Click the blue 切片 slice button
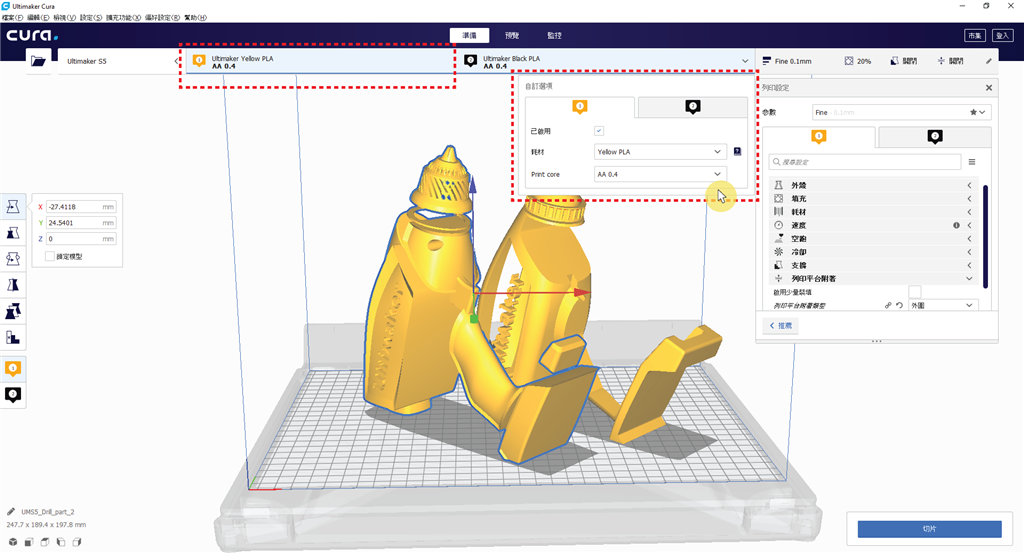Image resolution: width=1024 pixels, height=553 pixels. (x=929, y=527)
